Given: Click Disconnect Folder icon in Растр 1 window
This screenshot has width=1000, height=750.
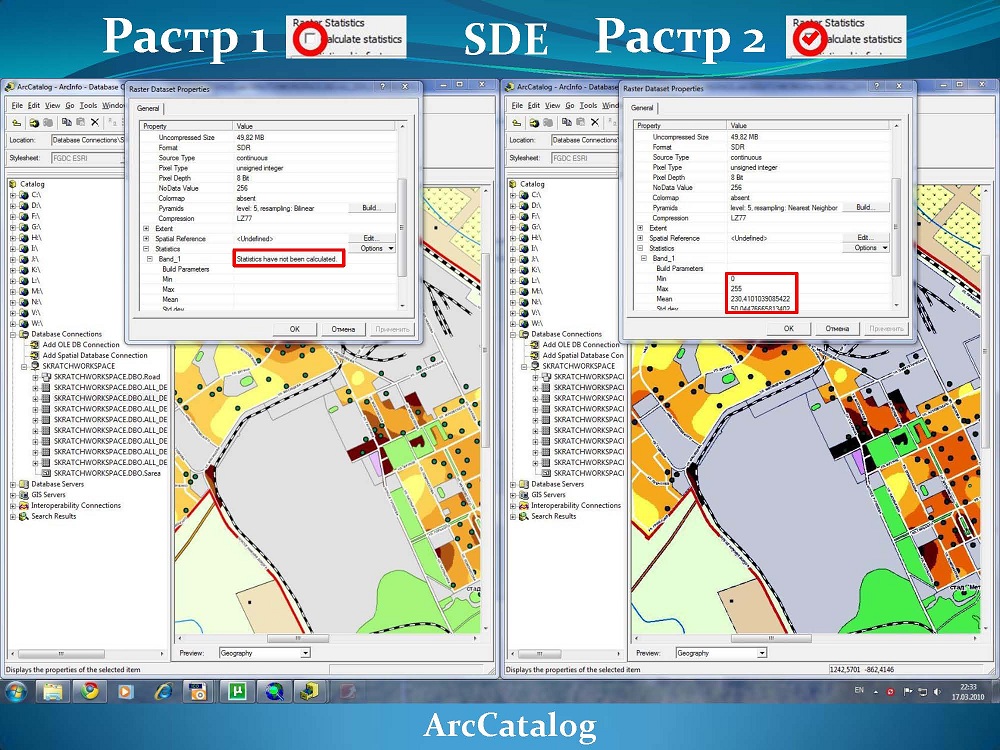Looking at the screenshot, I should pos(47,122).
